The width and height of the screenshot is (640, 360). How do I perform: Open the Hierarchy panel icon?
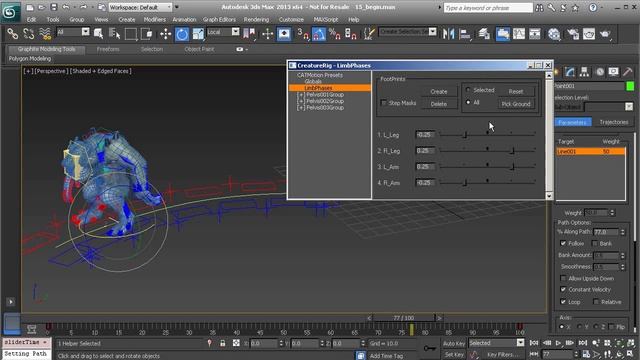coord(584,72)
